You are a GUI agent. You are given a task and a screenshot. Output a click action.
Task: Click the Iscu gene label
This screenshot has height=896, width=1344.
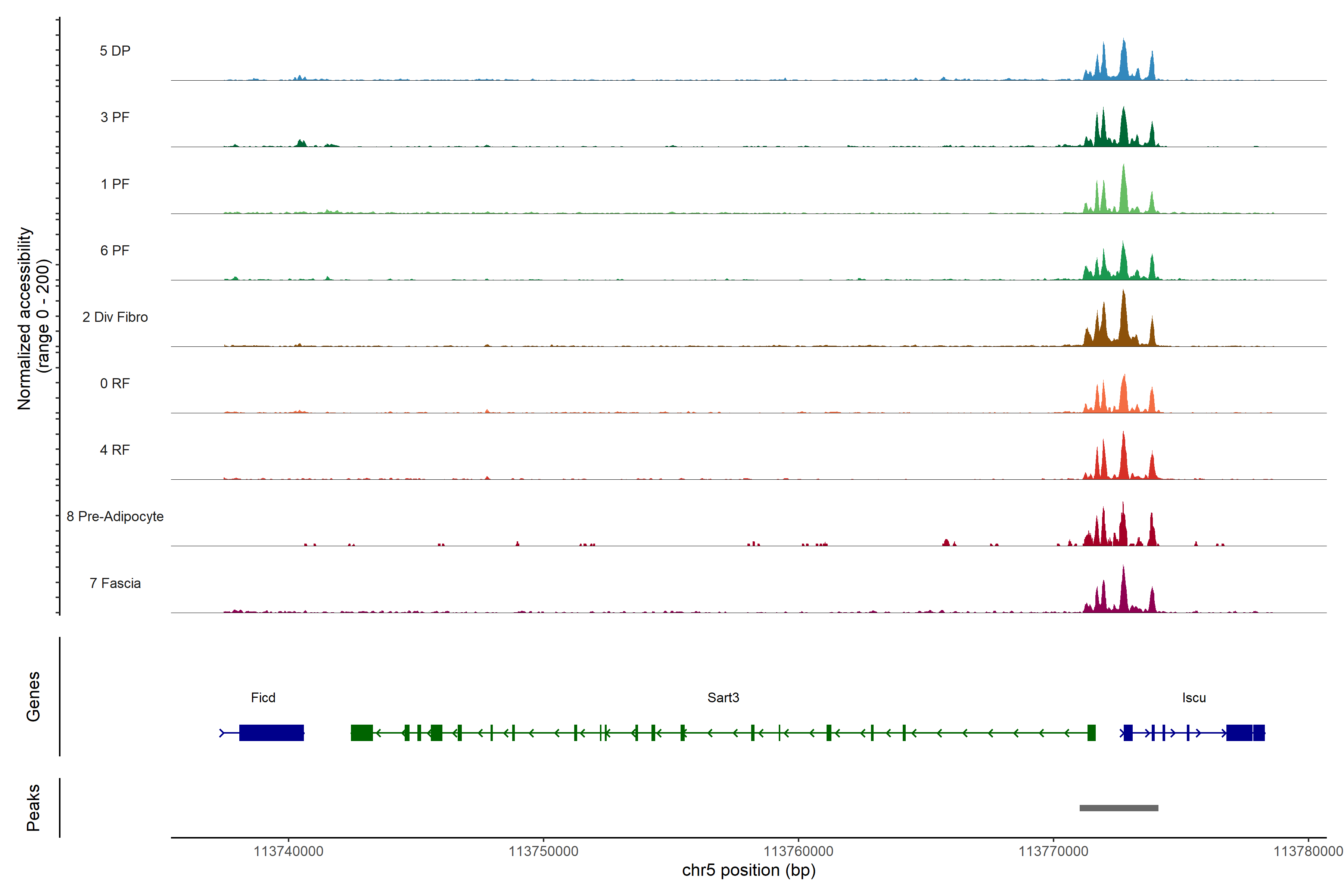coord(1194,698)
